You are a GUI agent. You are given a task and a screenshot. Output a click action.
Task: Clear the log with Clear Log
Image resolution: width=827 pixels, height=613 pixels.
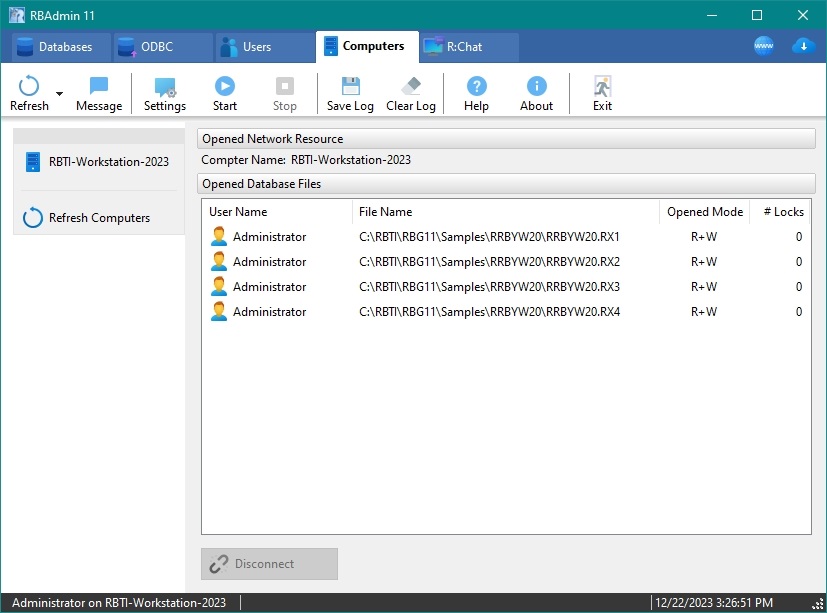[411, 93]
